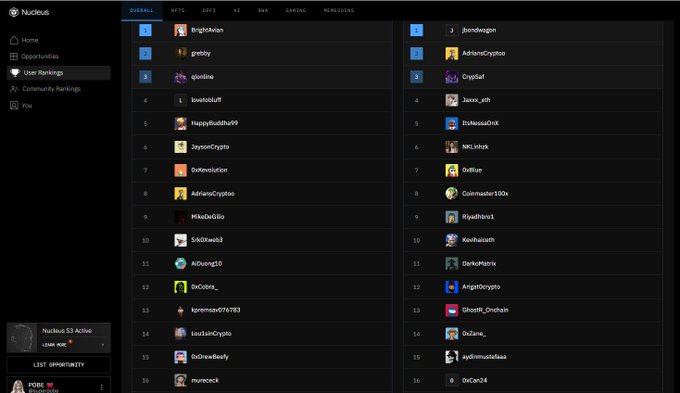This screenshot has width=680, height=393.
Task: Switch to the DeFi tab
Action: pos(209,10)
